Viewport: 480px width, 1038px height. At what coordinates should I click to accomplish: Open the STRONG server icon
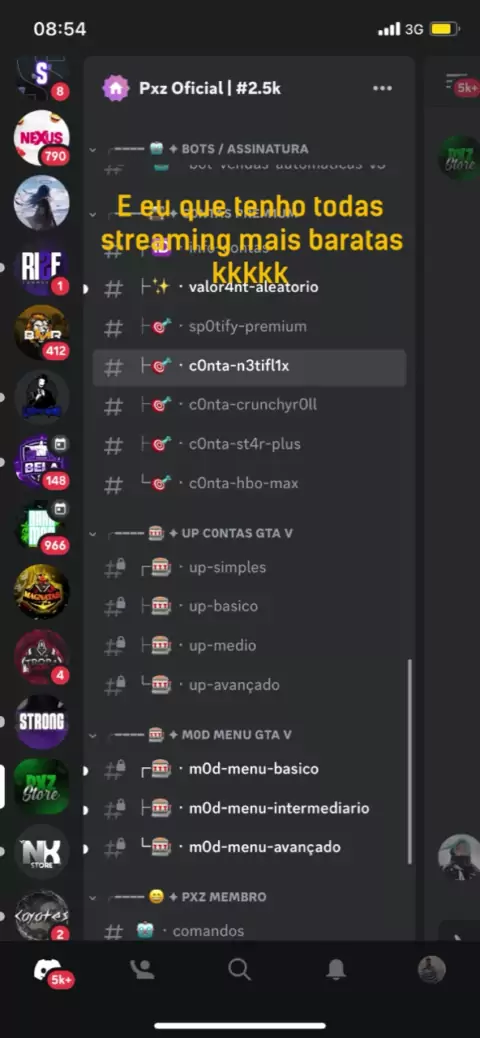click(41, 722)
